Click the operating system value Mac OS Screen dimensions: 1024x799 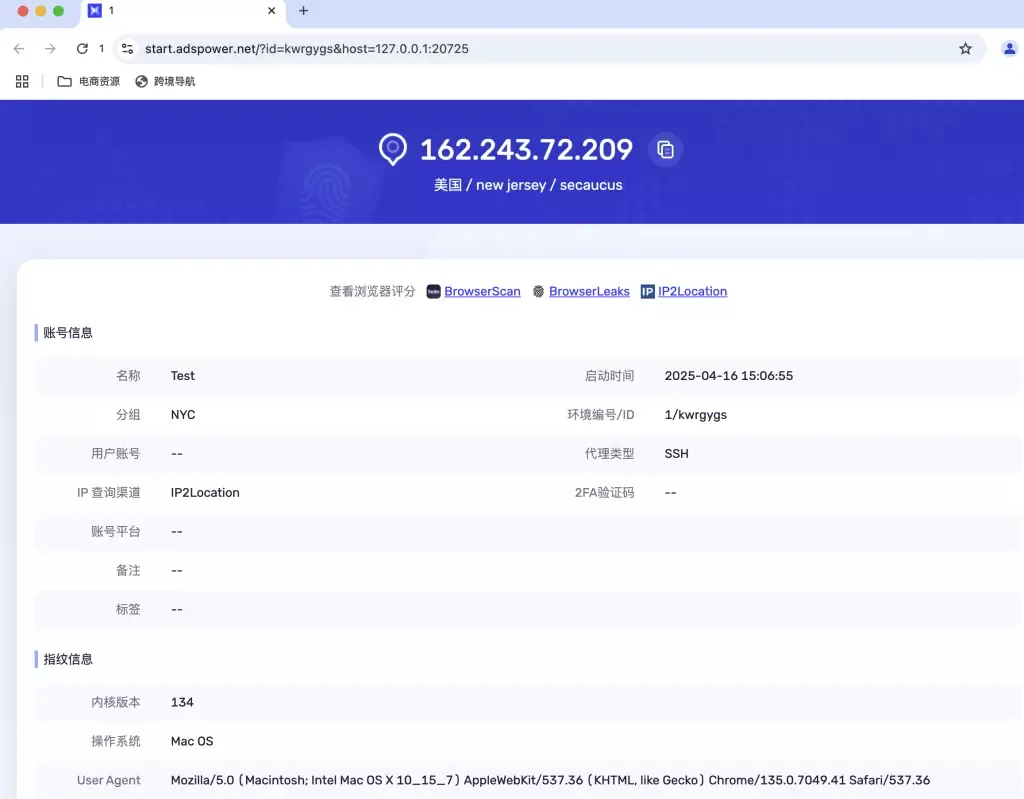pyautogui.click(x=192, y=741)
